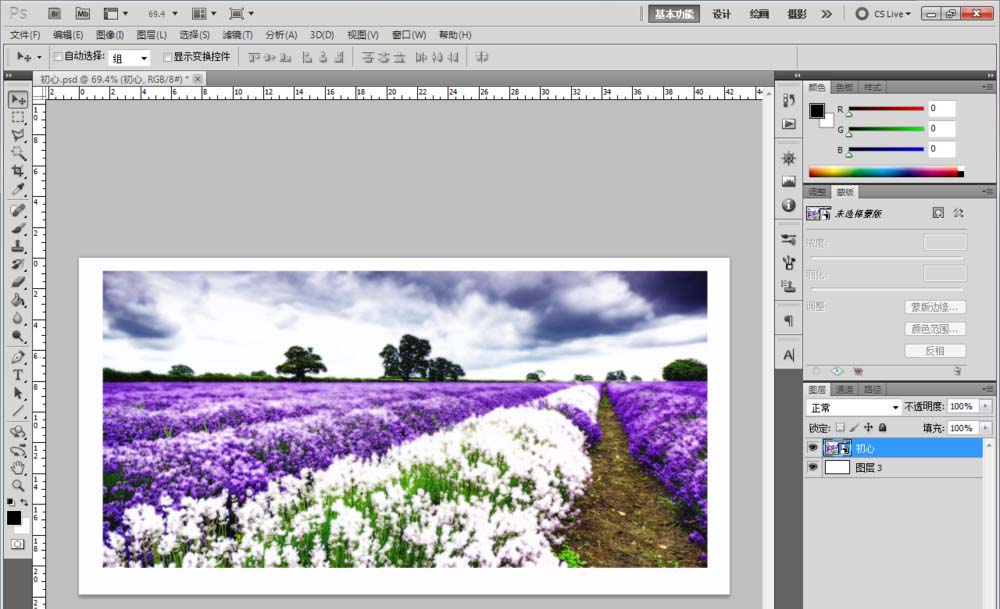
Task: Open the 图像(I) menu
Action: click(110, 35)
